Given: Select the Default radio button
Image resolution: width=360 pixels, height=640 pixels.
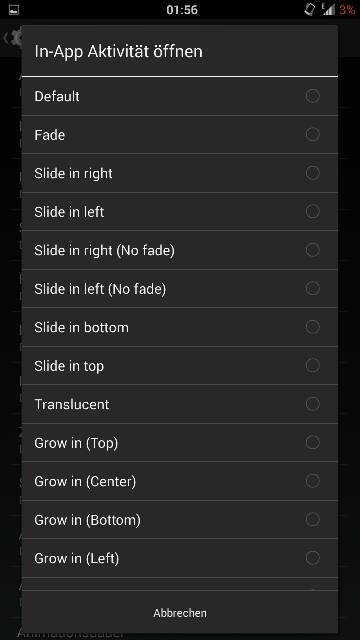Looking at the screenshot, I should click(x=312, y=96).
